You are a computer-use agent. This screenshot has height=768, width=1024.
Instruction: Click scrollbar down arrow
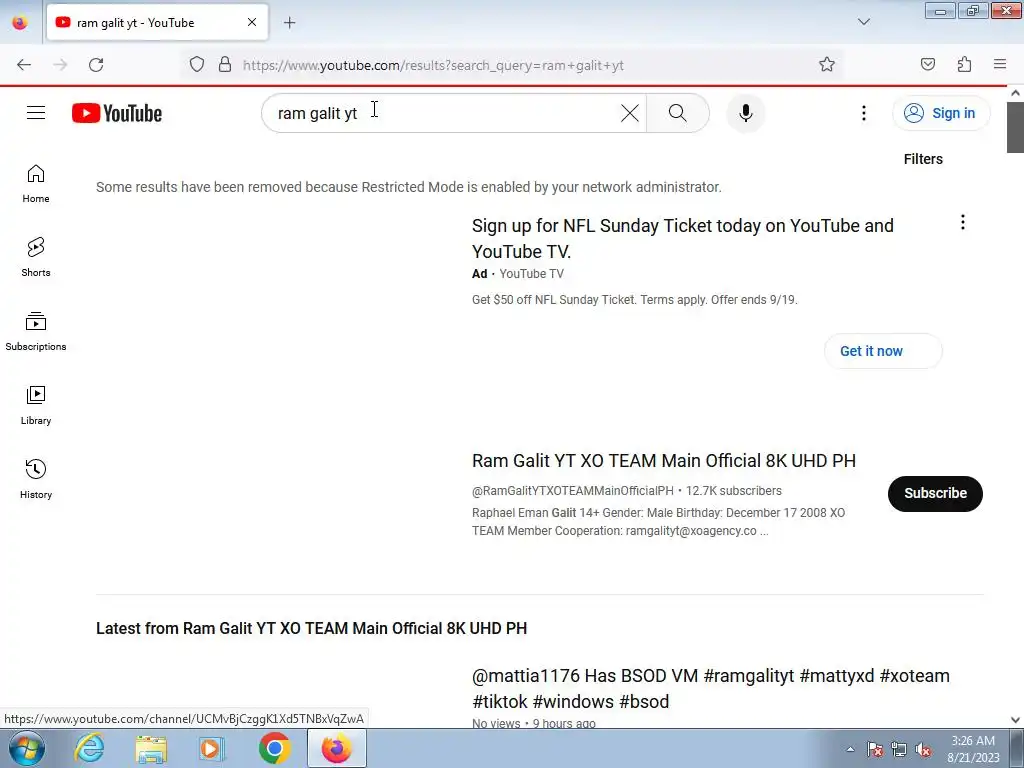tap(1015, 720)
